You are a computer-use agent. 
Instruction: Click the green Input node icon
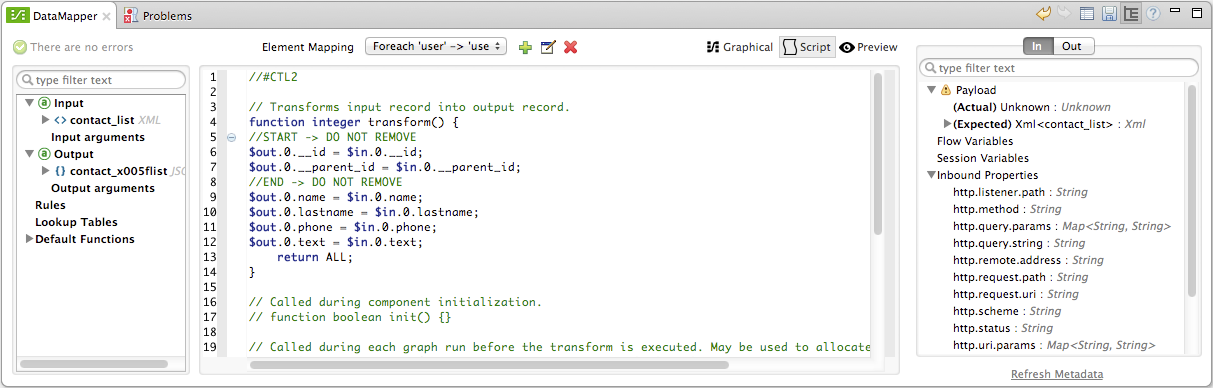point(44,103)
